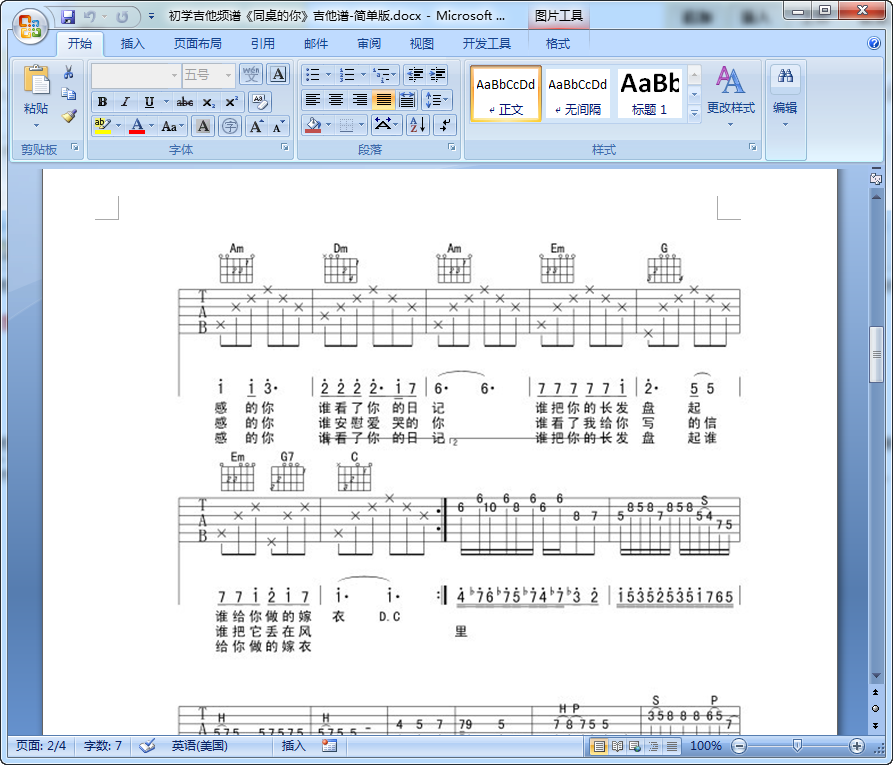Click the vertical scrollbar thumb

pyautogui.click(x=876, y=354)
